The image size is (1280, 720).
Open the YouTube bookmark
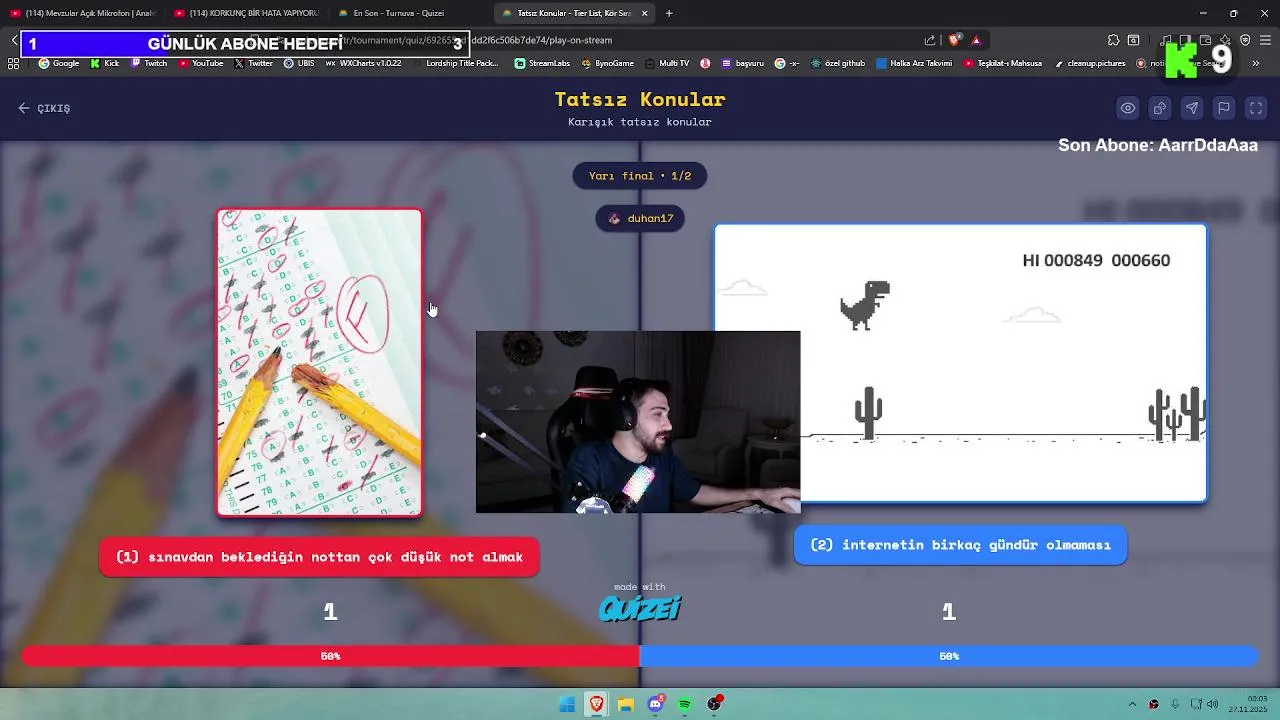coord(201,63)
